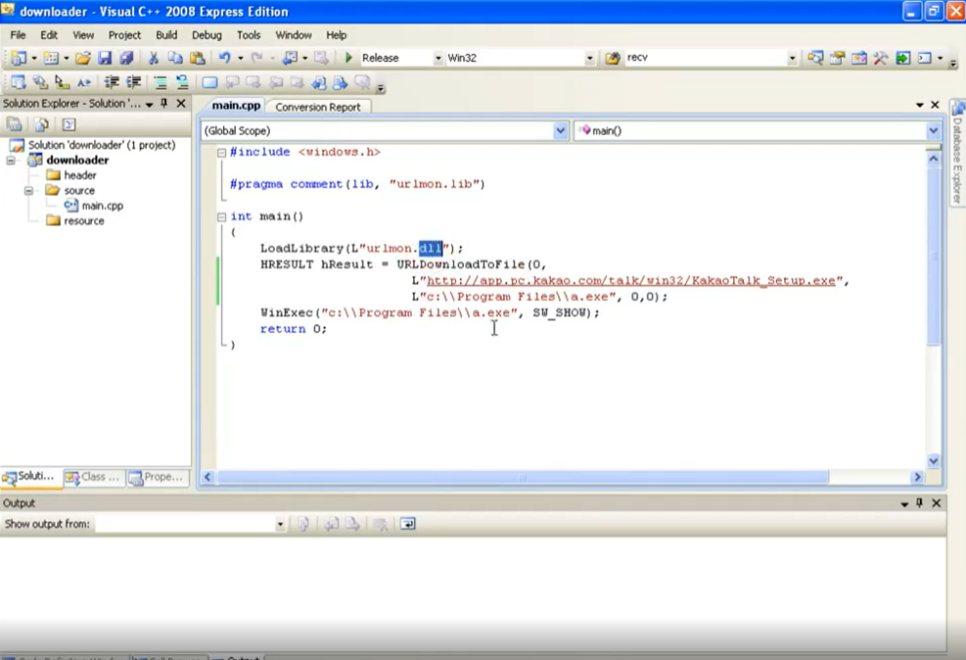This screenshot has height=660, width=966.
Task: Switch to the Properties panel tab
Action: click(x=158, y=477)
